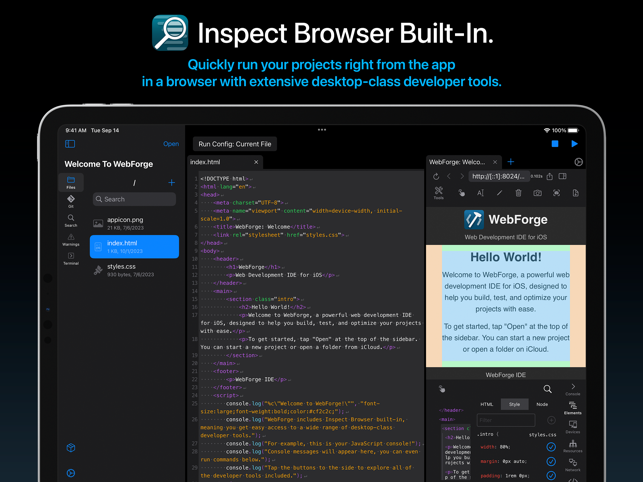Select the text inspection tool
The height and width of the screenshot is (482, 643).
coord(480,193)
